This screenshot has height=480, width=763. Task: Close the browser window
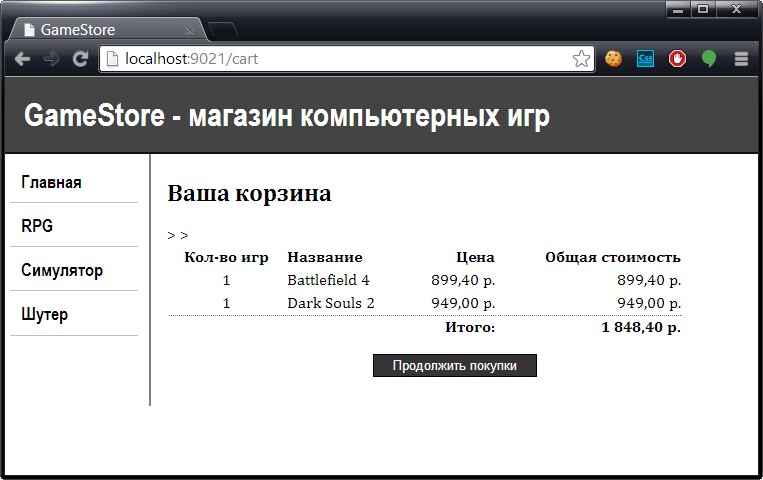pos(736,9)
